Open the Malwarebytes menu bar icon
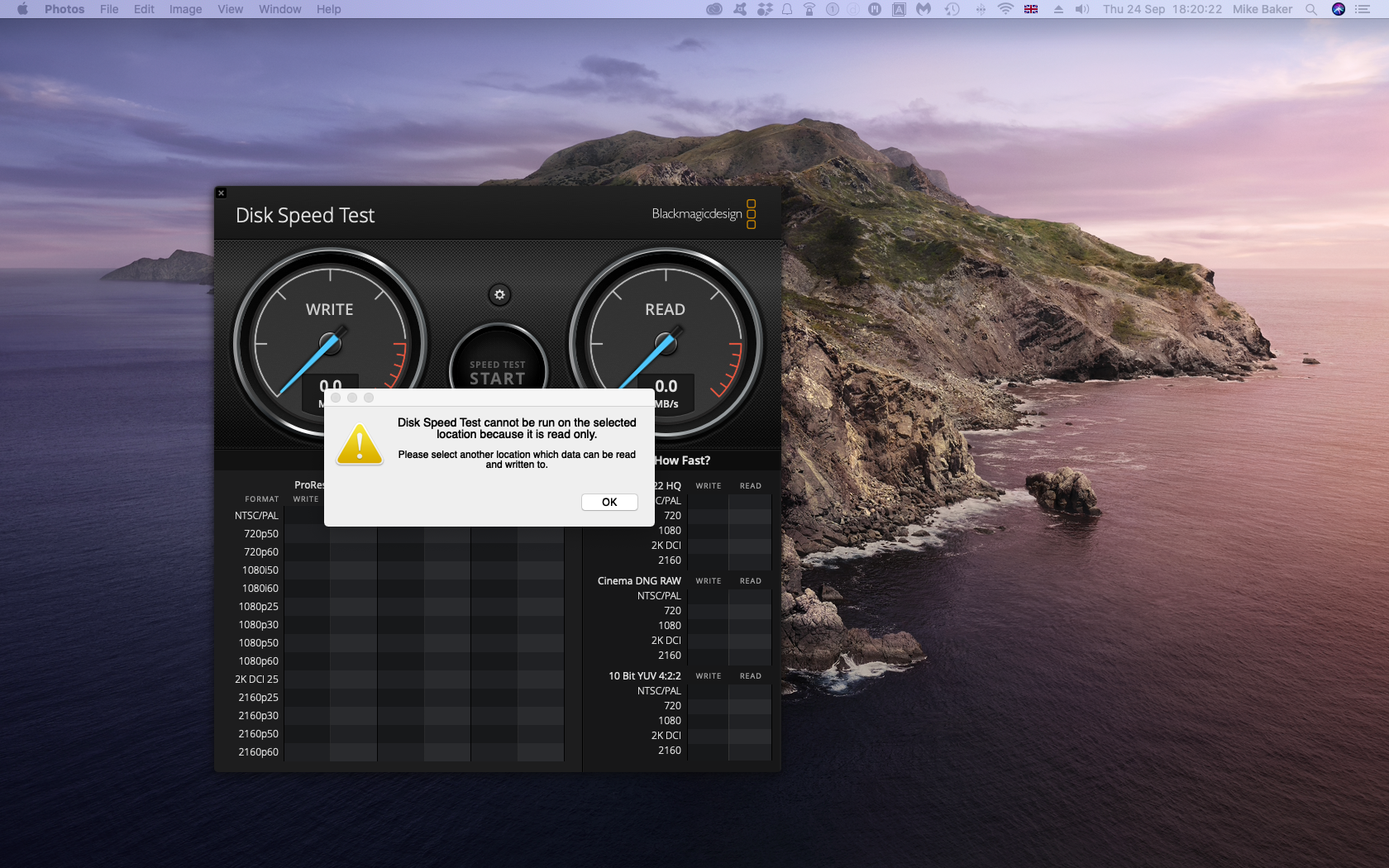The height and width of the screenshot is (868, 1389). (924, 9)
